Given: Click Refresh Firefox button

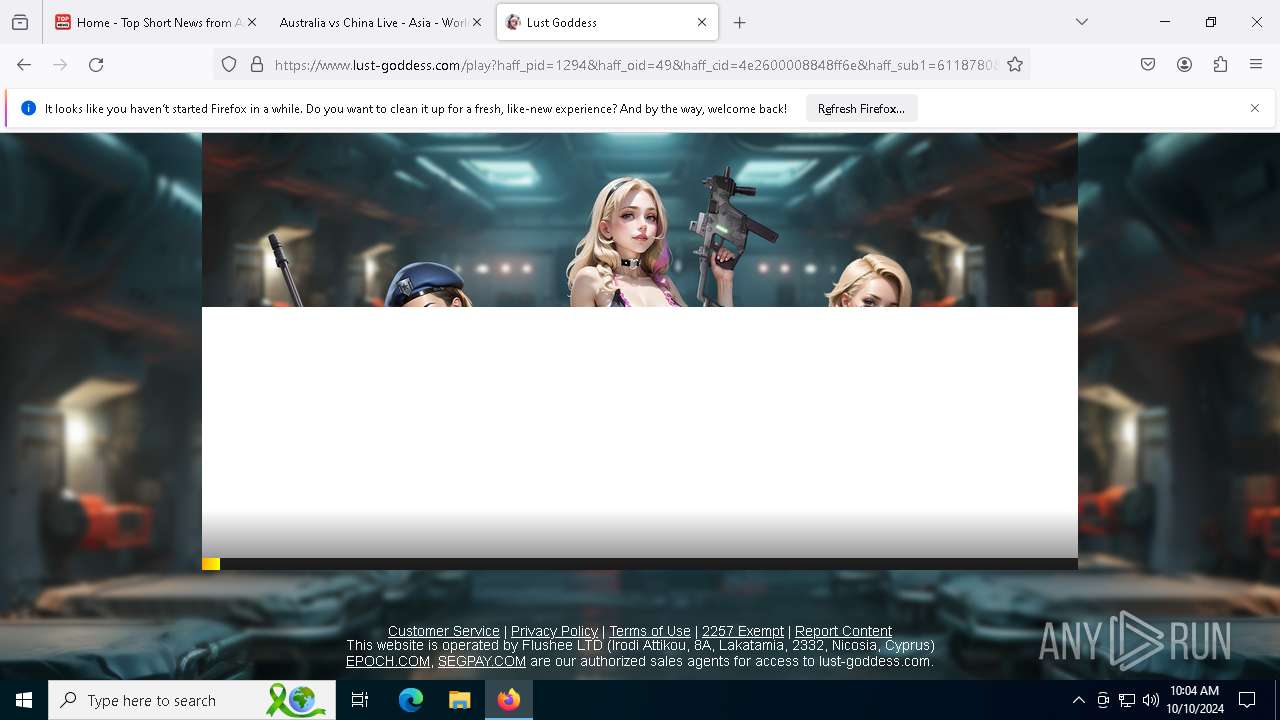Looking at the screenshot, I should click(x=861, y=108).
